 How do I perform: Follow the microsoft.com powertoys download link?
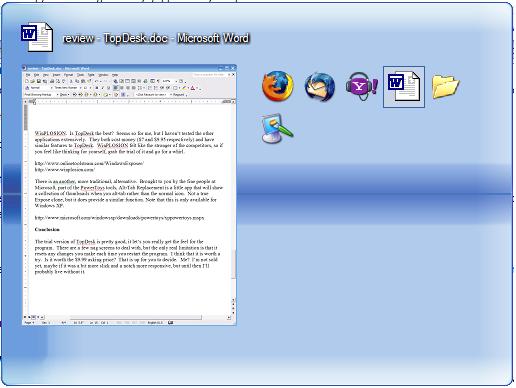(119, 218)
